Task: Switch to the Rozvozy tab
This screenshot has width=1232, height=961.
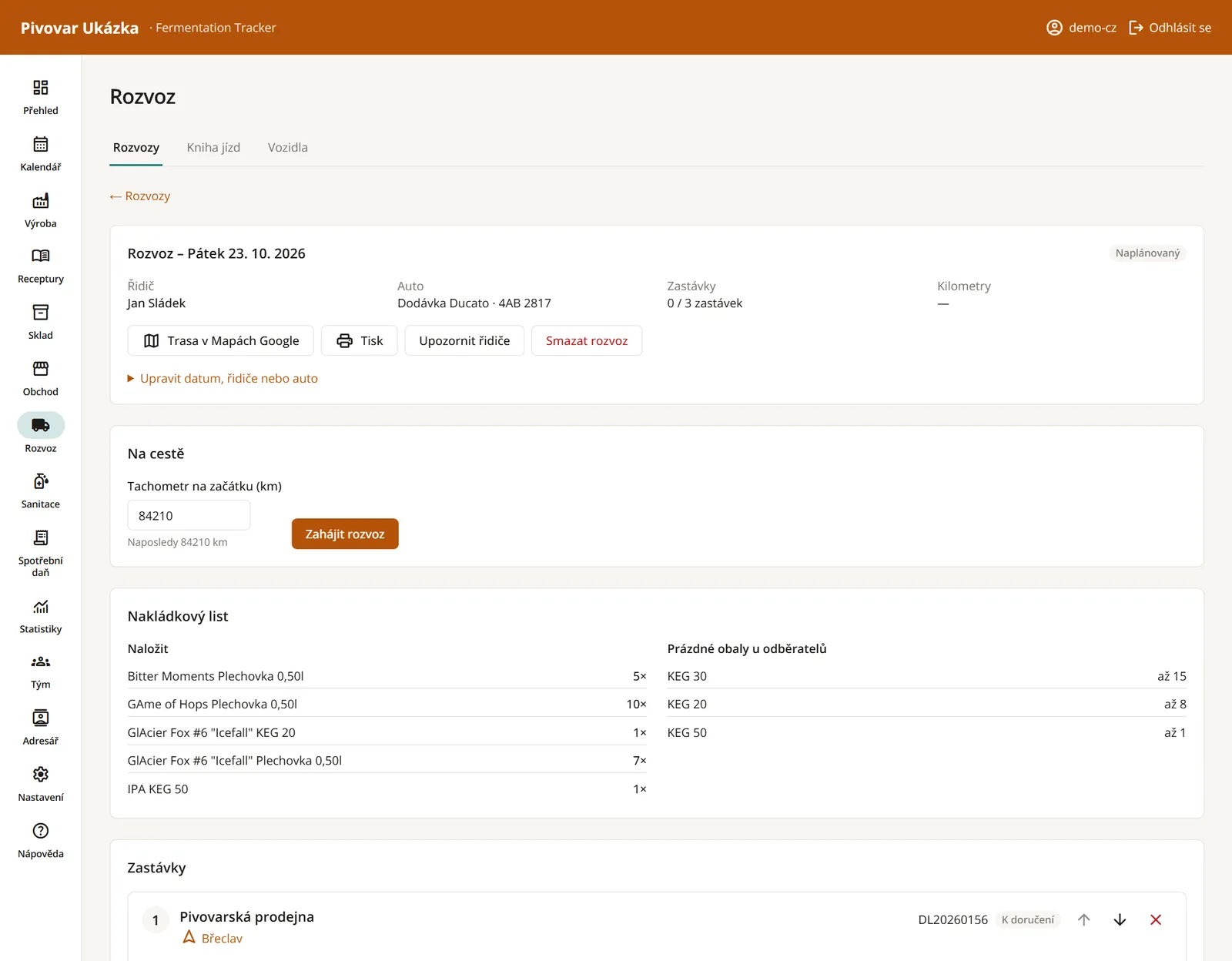Action: point(136,147)
